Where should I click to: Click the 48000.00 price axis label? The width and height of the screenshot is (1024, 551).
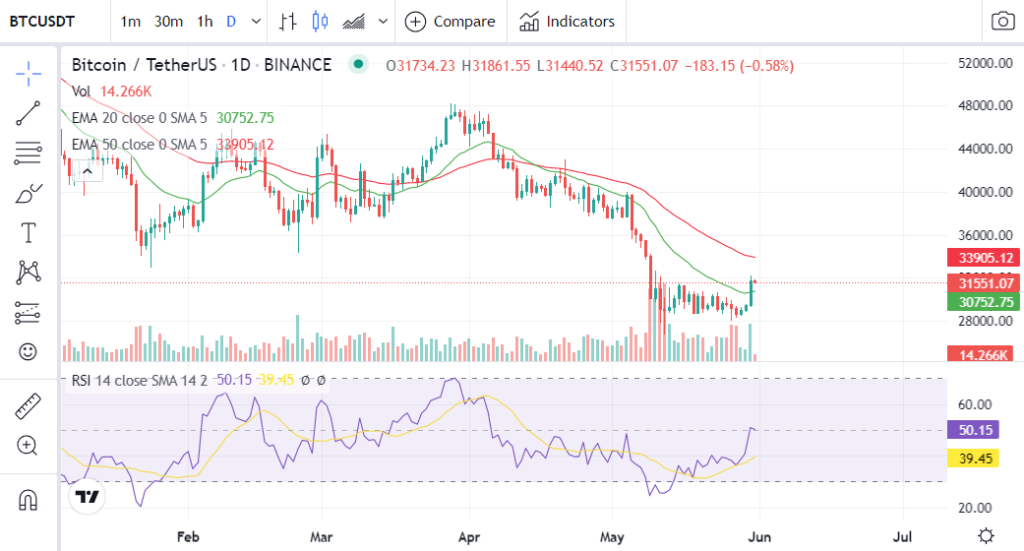[985, 106]
